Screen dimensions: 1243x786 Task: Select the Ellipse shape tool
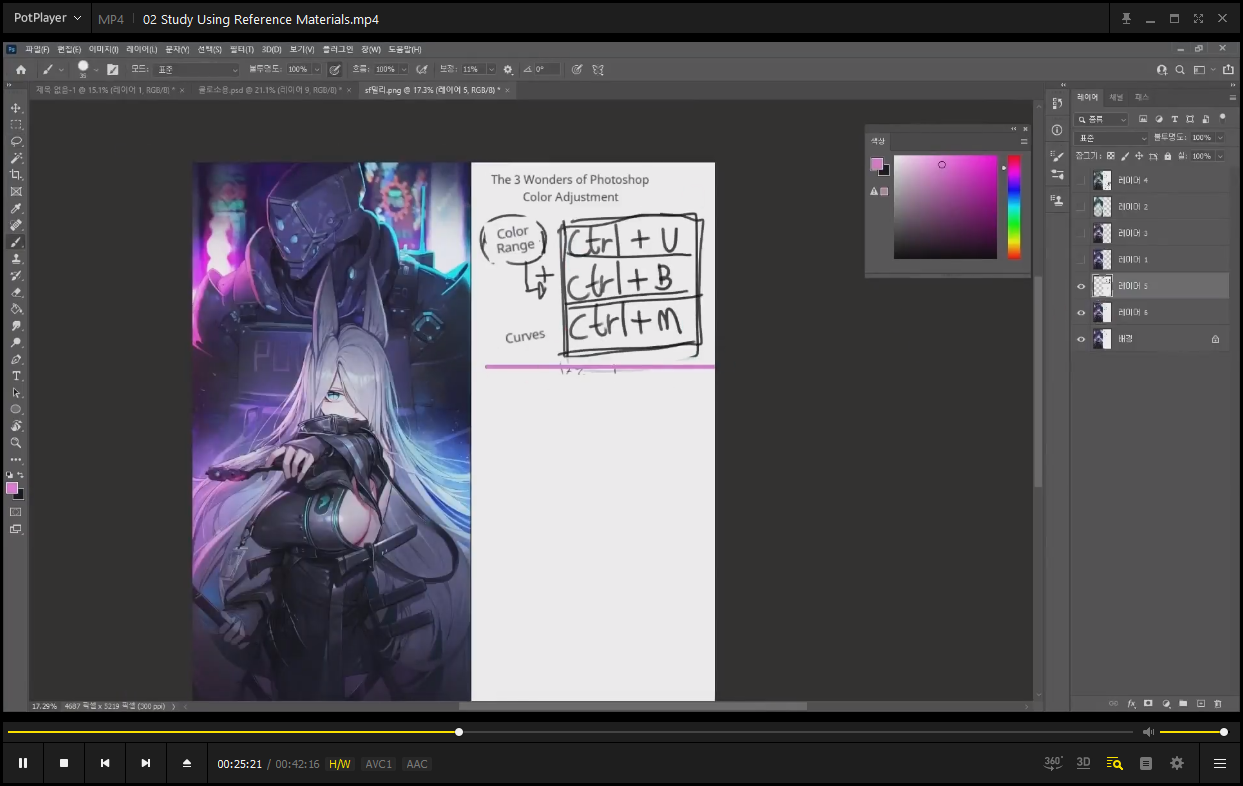coord(16,409)
